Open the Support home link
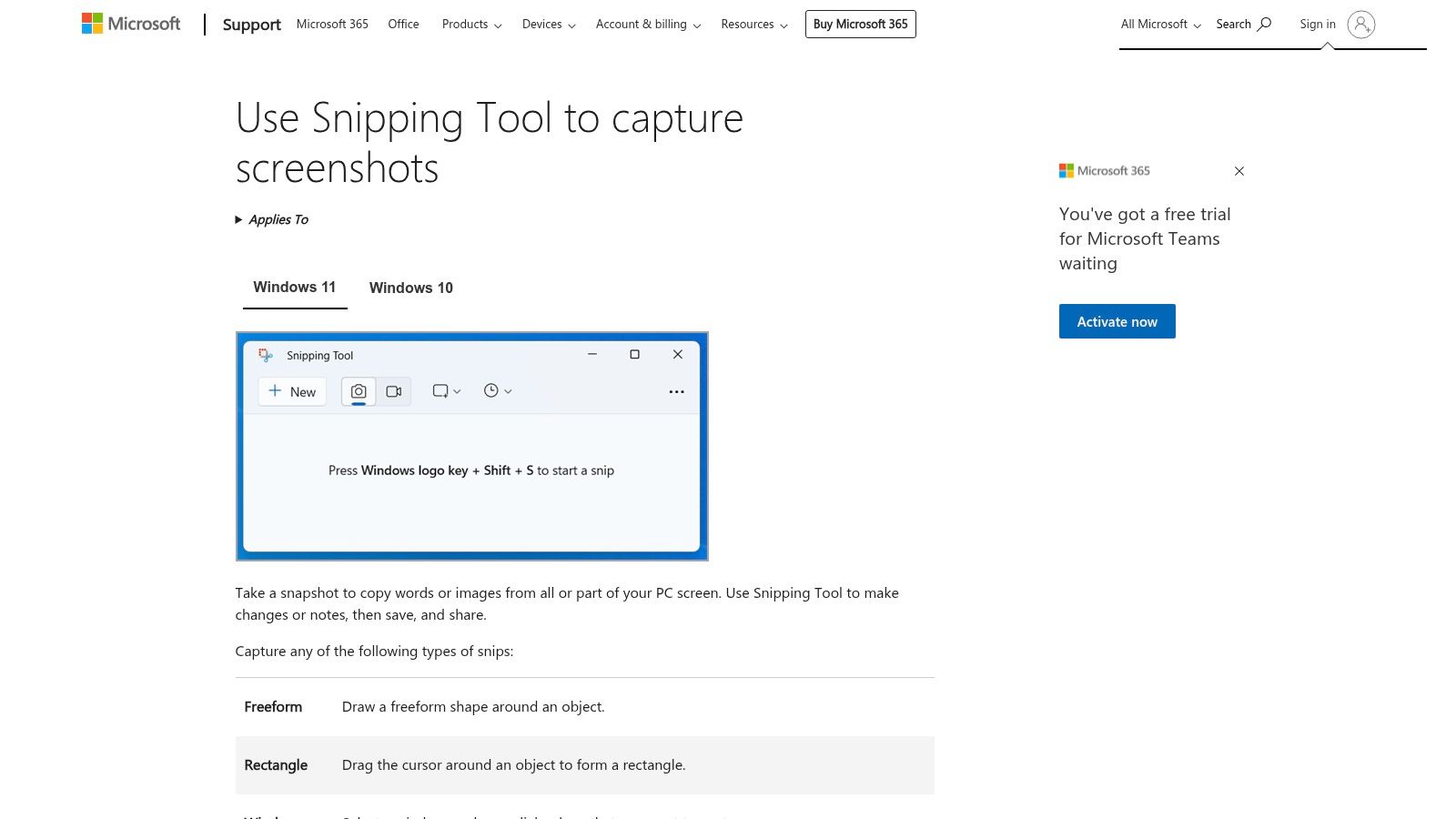1456x819 pixels. pos(251,25)
